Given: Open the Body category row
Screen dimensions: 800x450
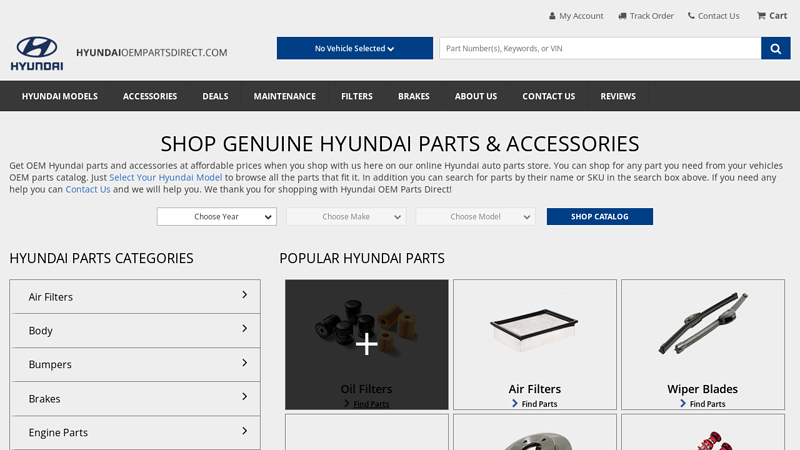Looking at the screenshot, I should pos(135,331).
